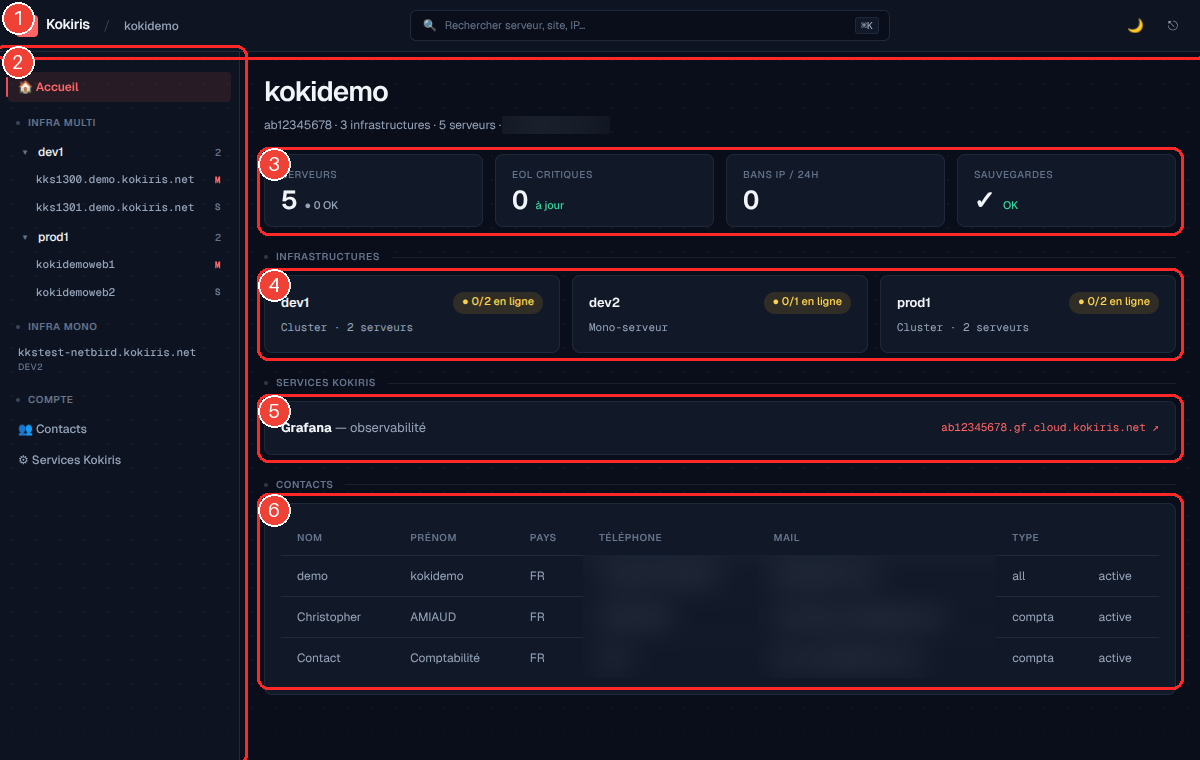Click the 0/1 en ligne badge on dev2

[x=806, y=302]
